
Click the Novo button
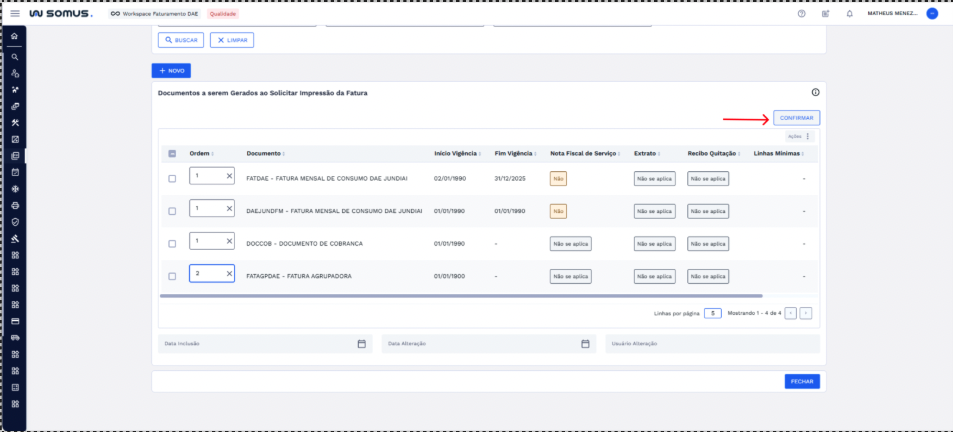tap(171, 71)
